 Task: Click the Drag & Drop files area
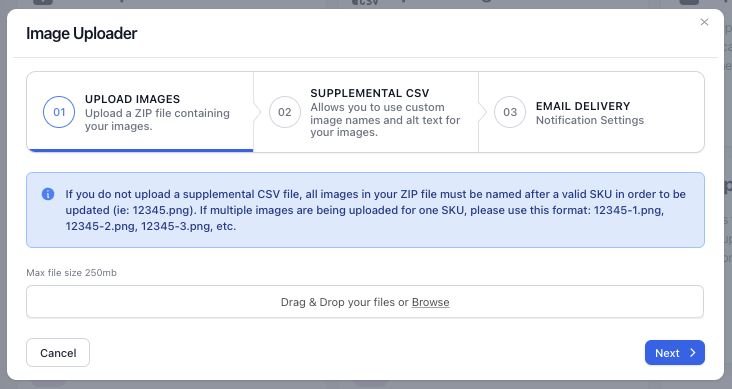pos(365,302)
